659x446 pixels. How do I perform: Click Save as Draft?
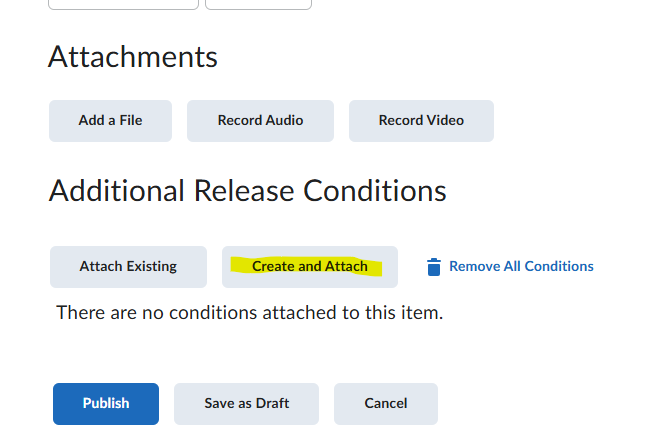(x=246, y=404)
